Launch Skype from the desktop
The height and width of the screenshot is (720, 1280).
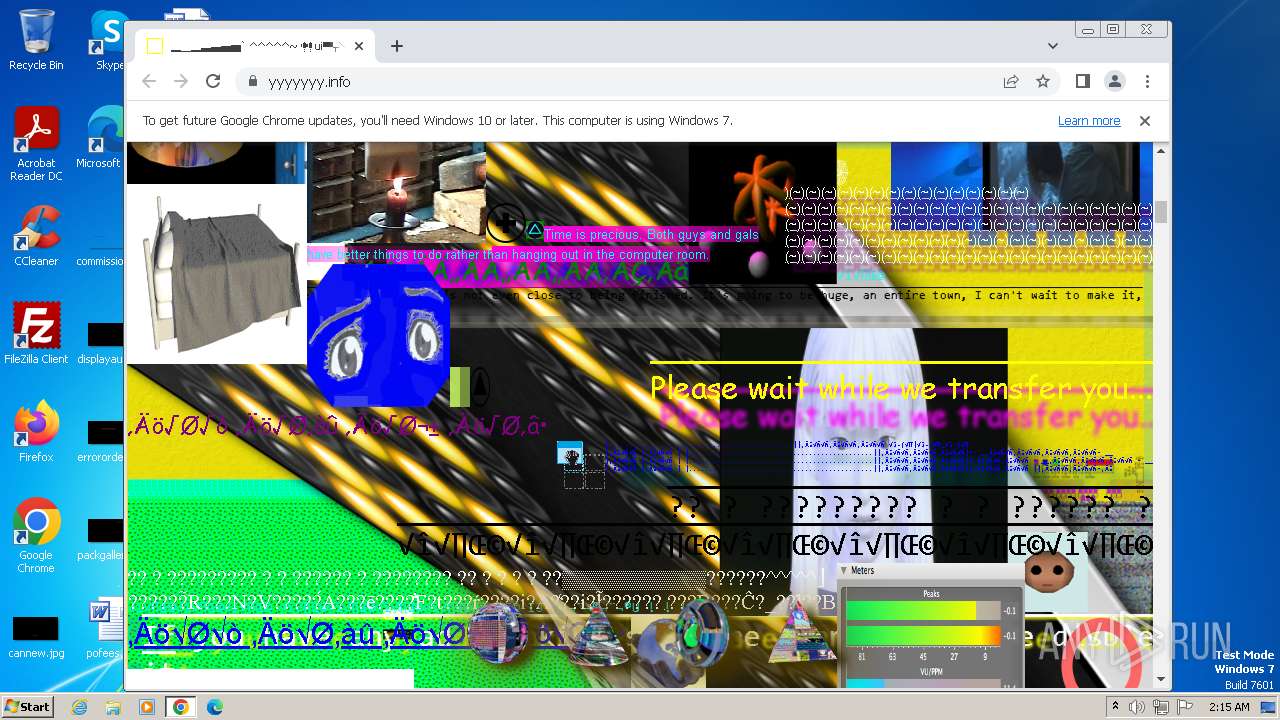tap(108, 40)
